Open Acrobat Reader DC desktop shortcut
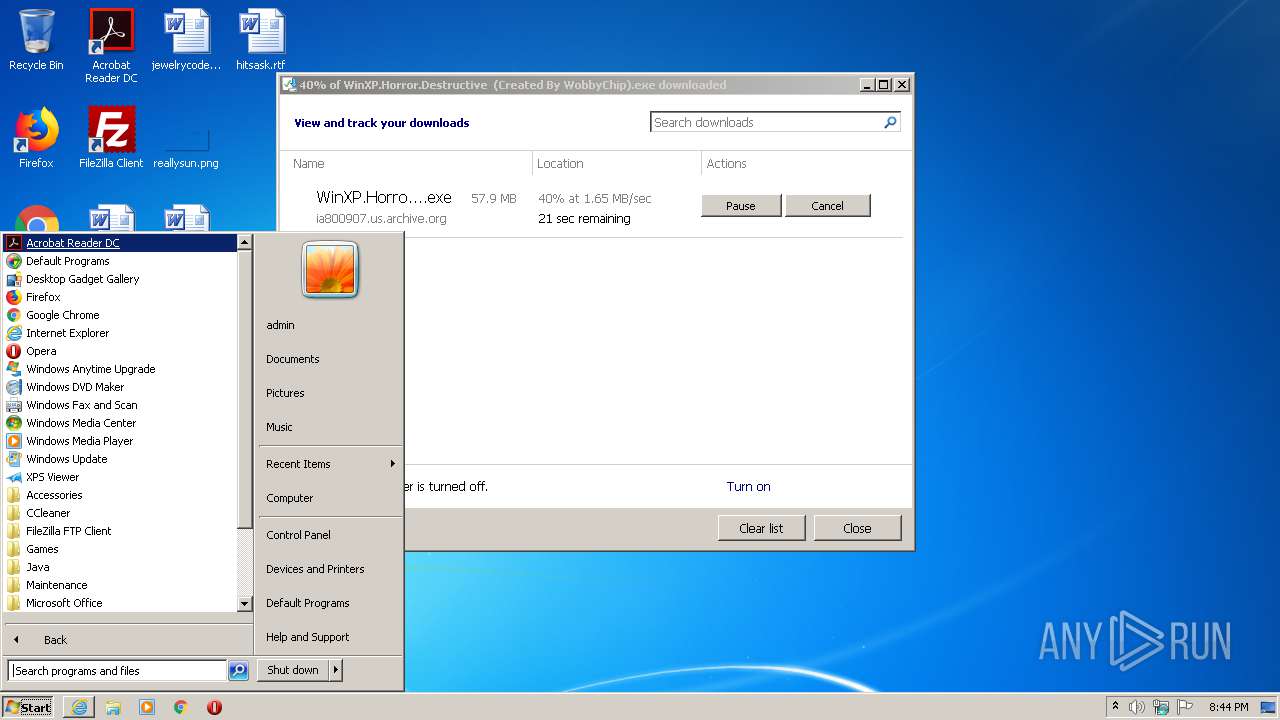This screenshot has height=720, width=1280. click(x=111, y=46)
